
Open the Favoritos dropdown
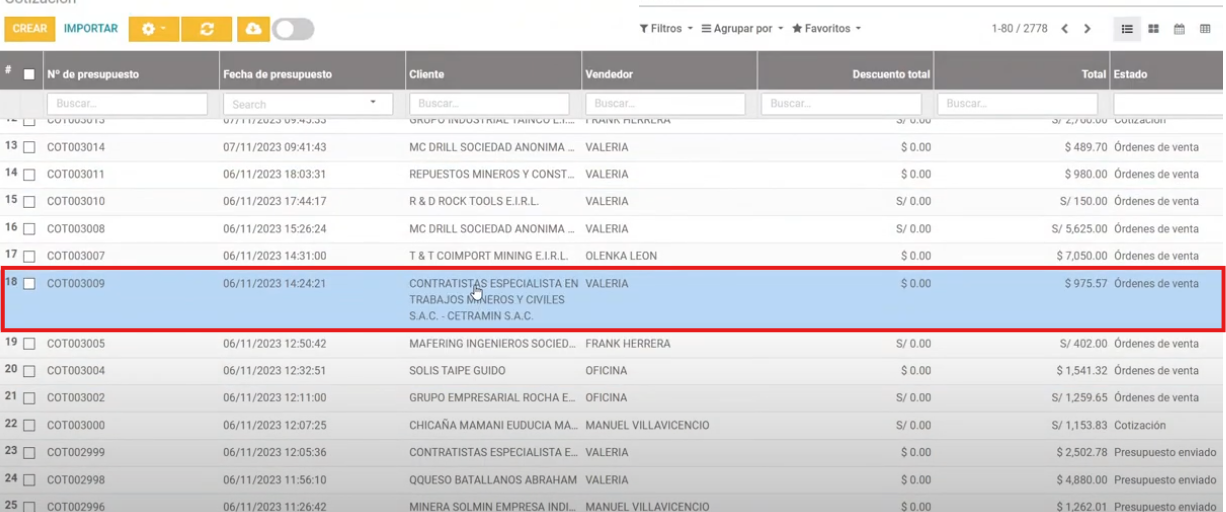pyautogui.click(x=826, y=29)
